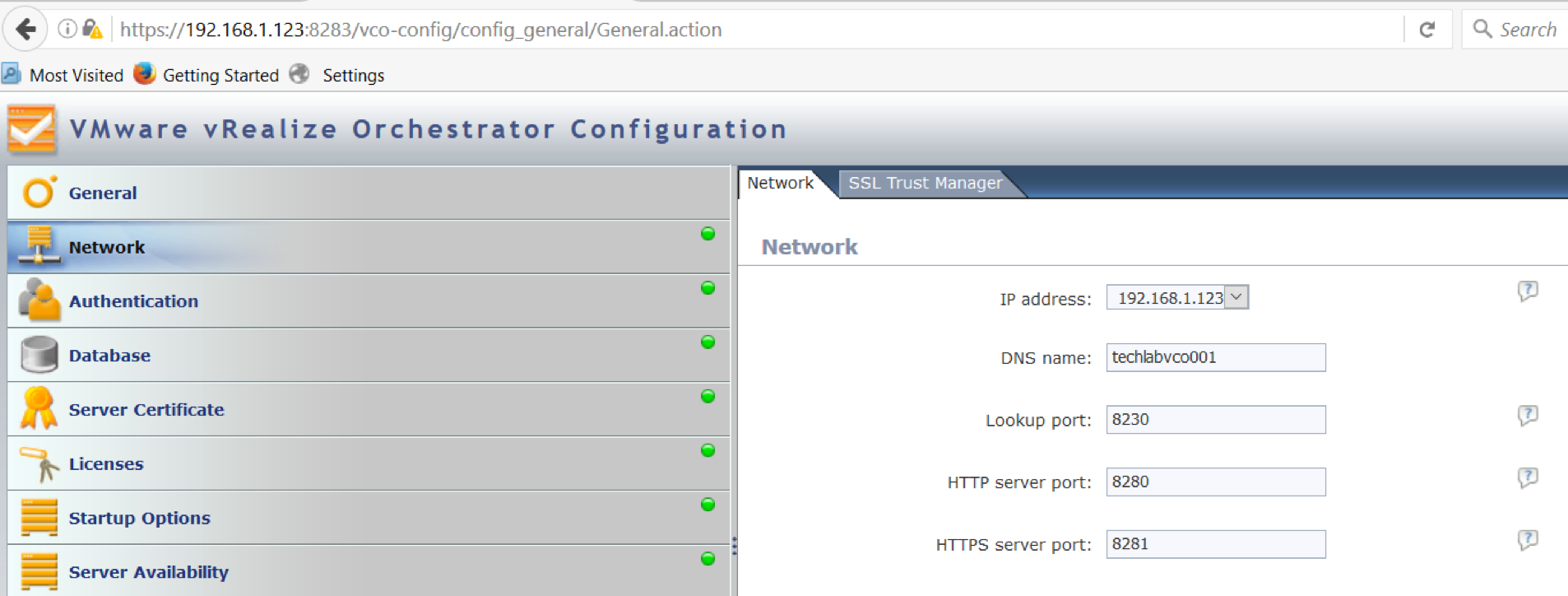Click green status dot on Network row
Image resolution: width=1568 pixels, height=596 pixels.
(707, 234)
